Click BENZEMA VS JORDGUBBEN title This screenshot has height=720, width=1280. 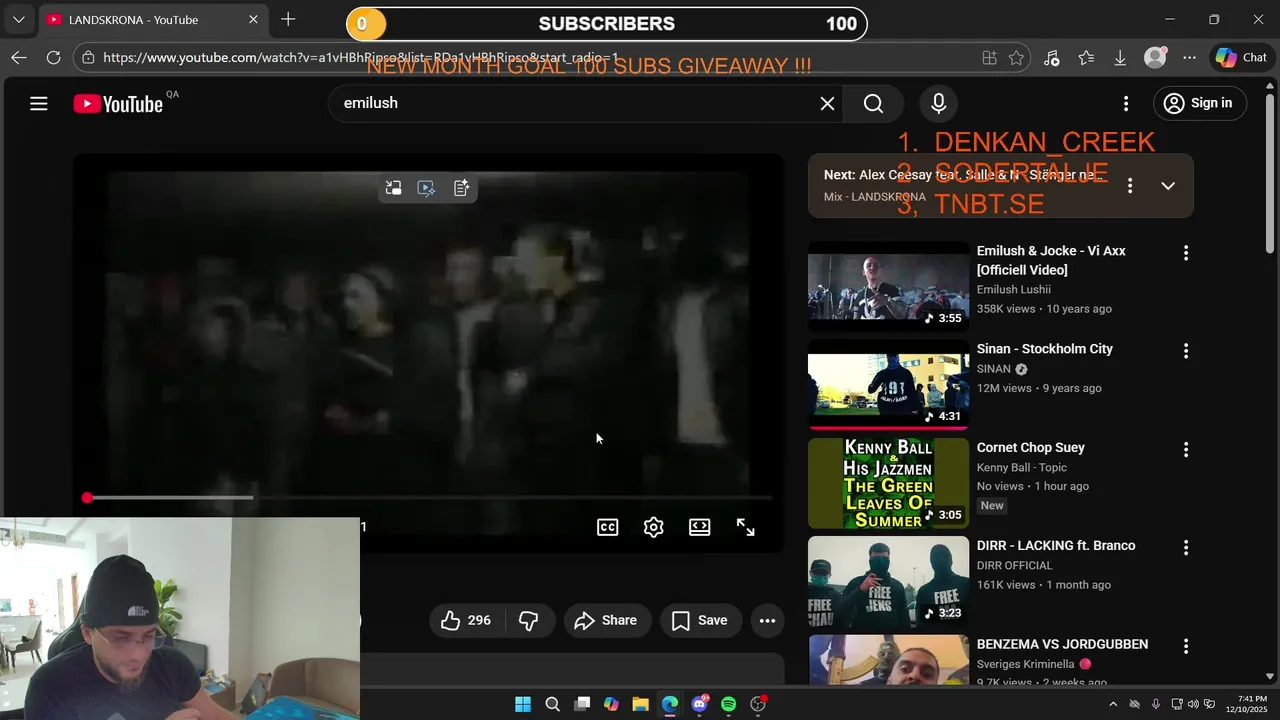click(x=1062, y=645)
